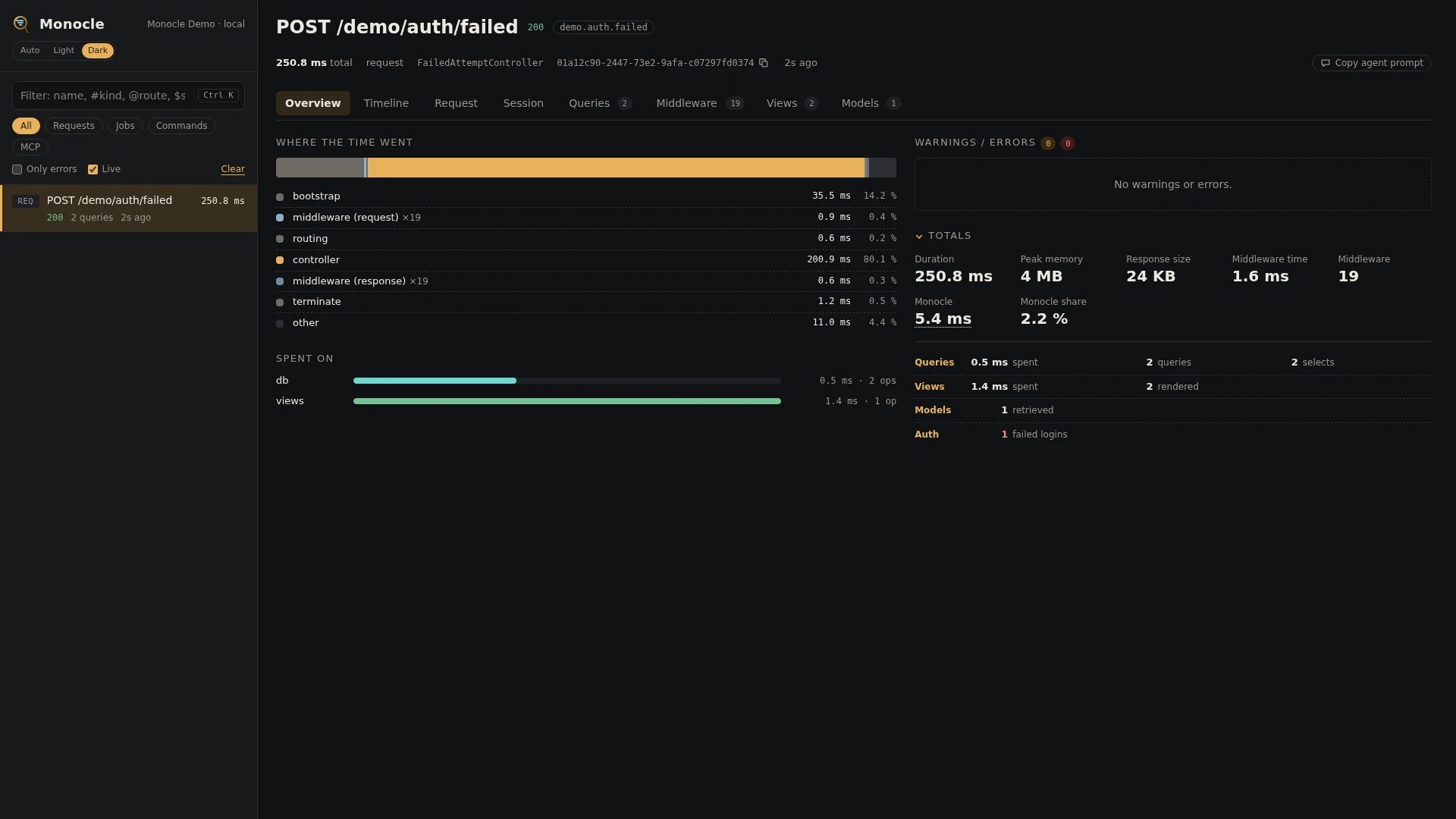Image resolution: width=1456 pixels, height=819 pixels.
Task: Open the Queries tab
Action: (600, 103)
